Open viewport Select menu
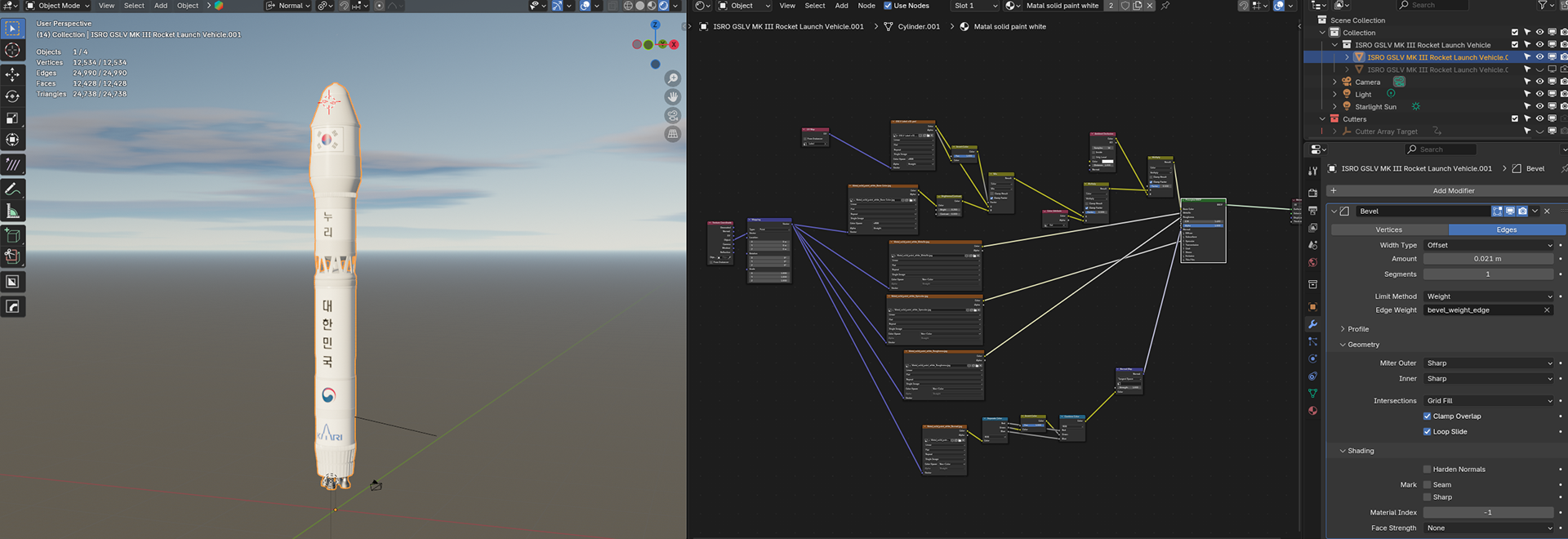Screen dimensions: 1568x539 134,6
